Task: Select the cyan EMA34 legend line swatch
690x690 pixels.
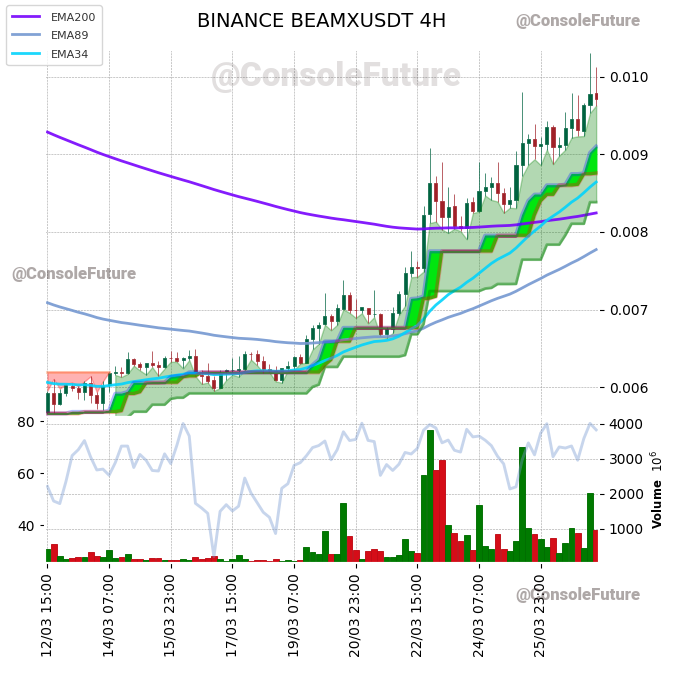Action: pos(26,54)
